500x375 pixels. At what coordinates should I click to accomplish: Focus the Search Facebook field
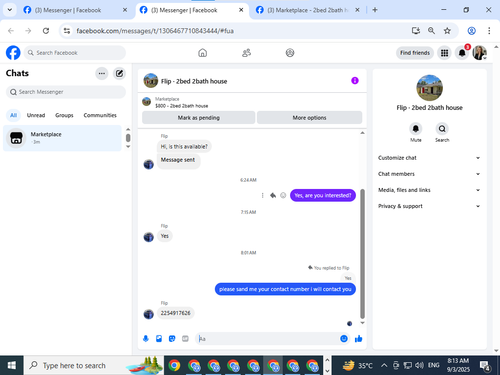[x=75, y=53]
